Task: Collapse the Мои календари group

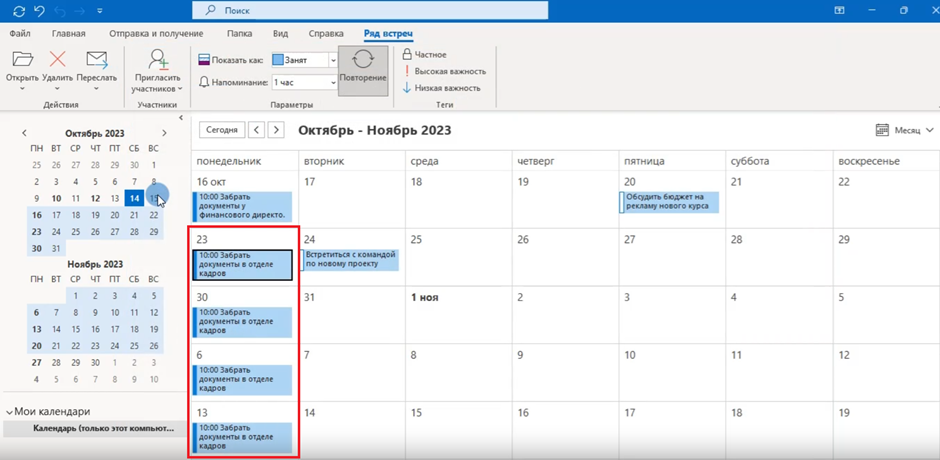Action: coord(10,411)
